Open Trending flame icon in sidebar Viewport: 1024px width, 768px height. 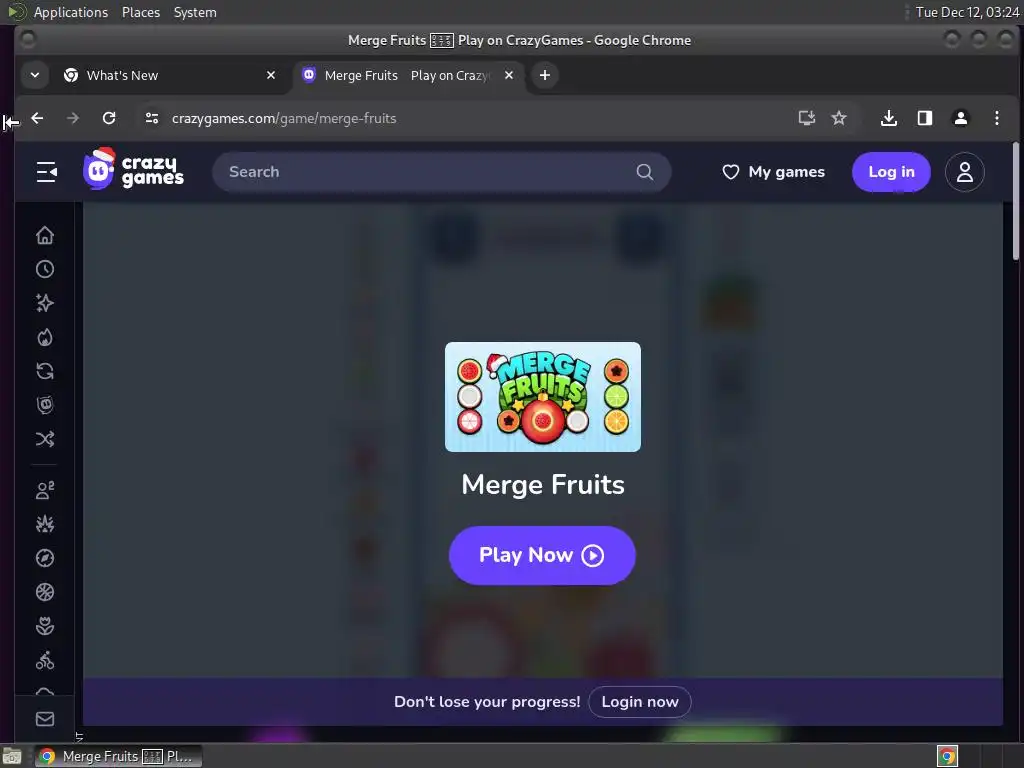coord(44,337)
